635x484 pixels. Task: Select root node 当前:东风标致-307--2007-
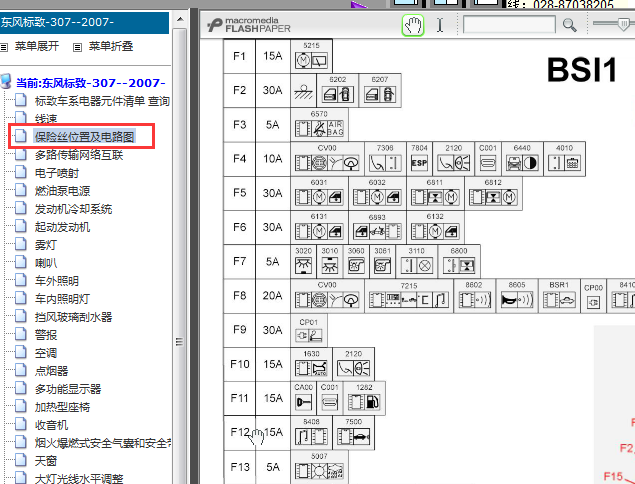[90, 83]
